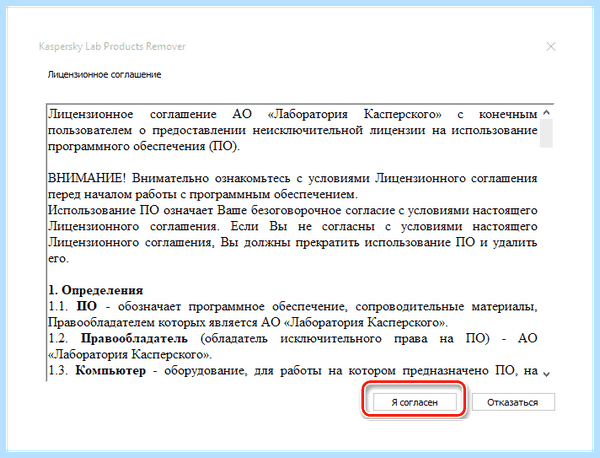600x458 pixels.
Task: Click the '1. Определения' section heading
Action: pos(96,290)
